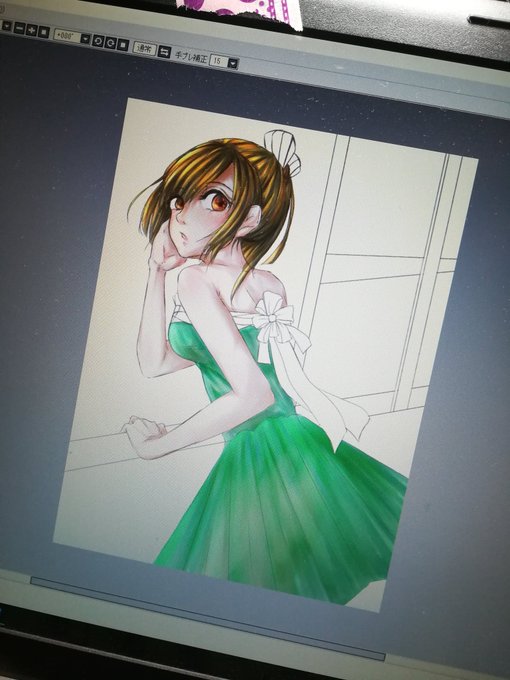Click the stabilizer value field 15

219,60
